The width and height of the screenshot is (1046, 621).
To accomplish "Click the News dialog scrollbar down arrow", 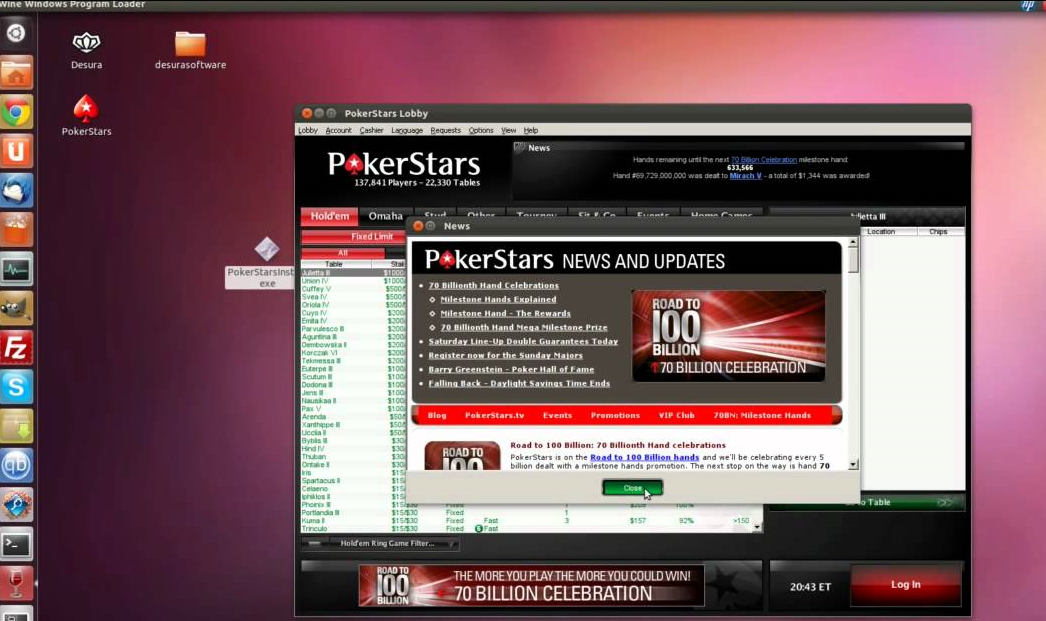I will (853, 464).
